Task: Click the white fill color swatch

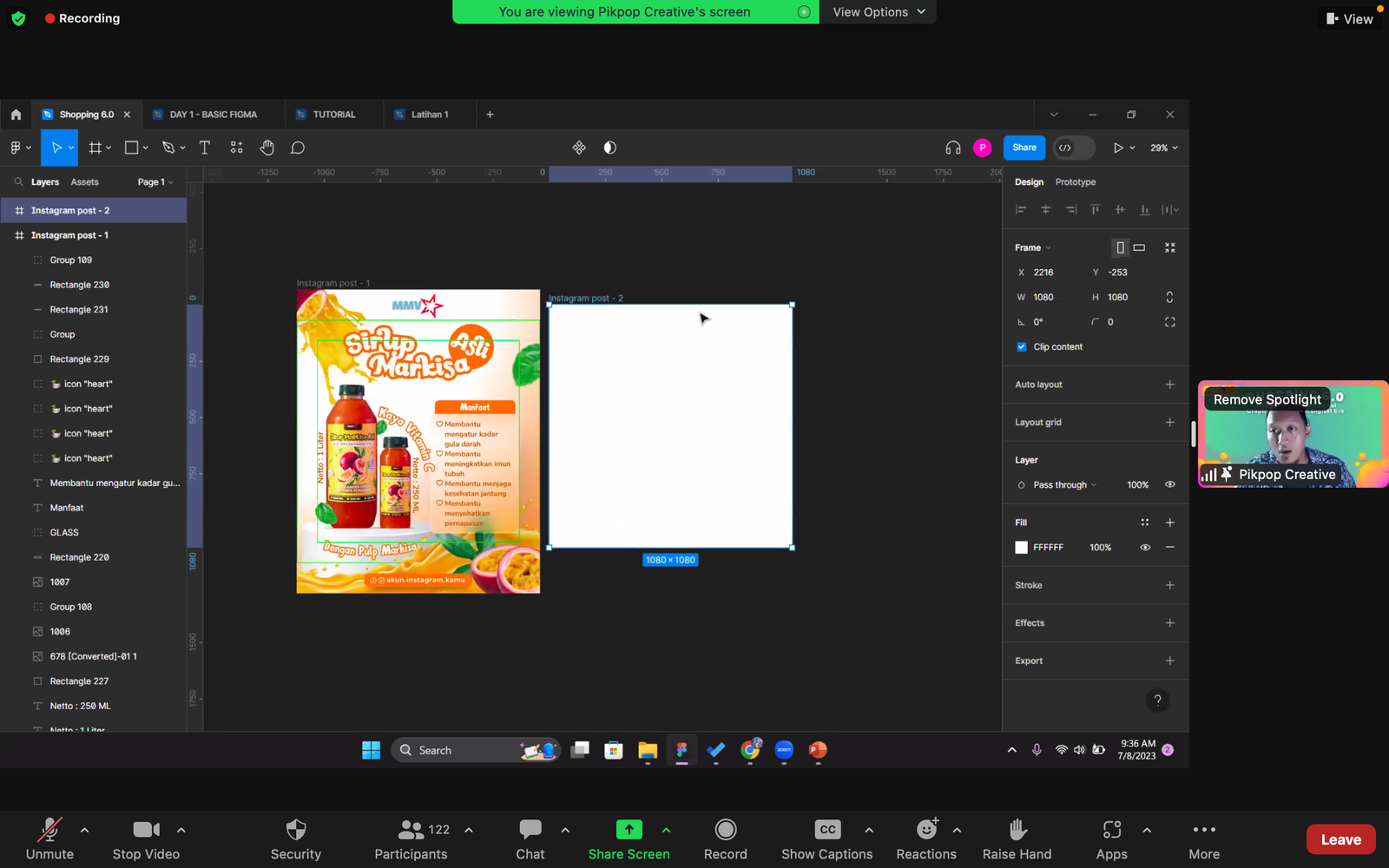Action: pos(1022,548)
